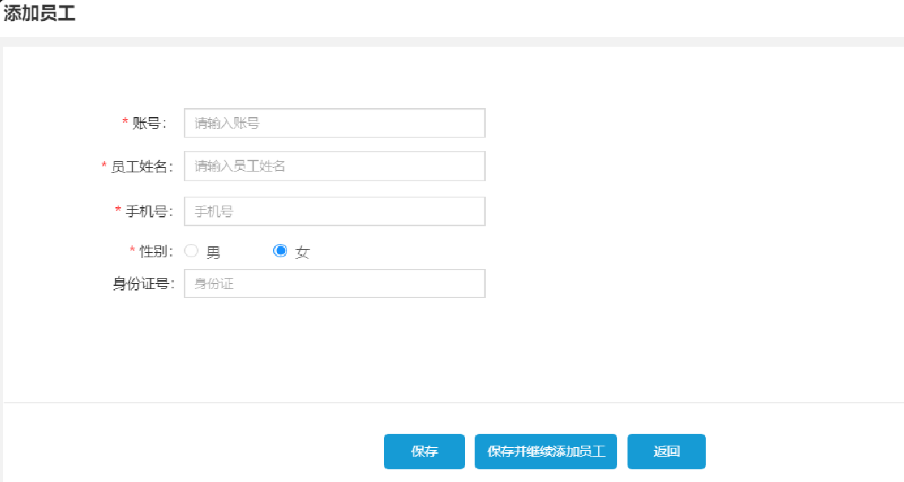This screenshot has width=904, height=482.
Task: Click 保存并继续添加员工 button
Action: pyautogui.click(x=546, y=452)
